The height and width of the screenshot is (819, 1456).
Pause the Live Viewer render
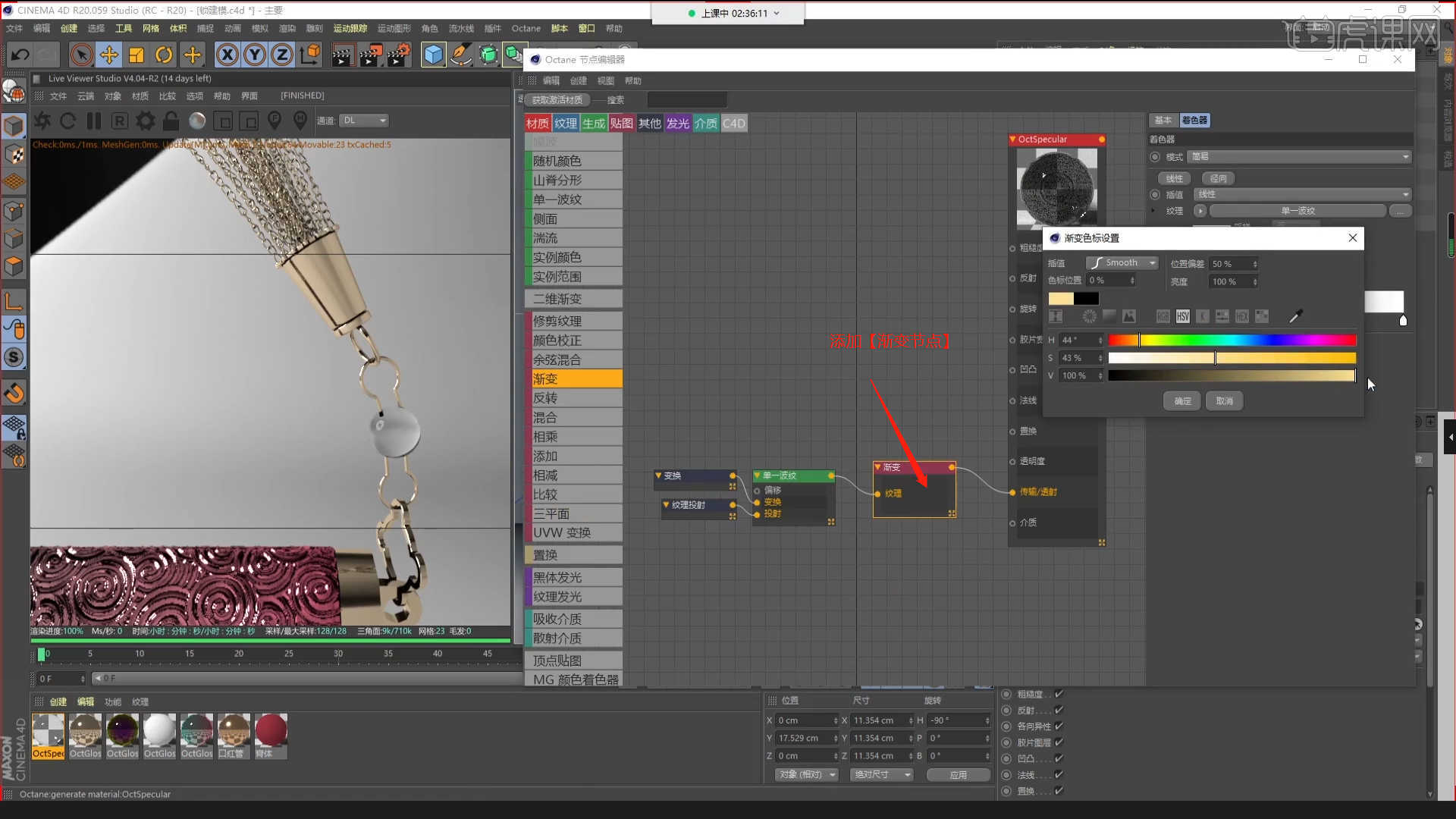pos(94,121)
